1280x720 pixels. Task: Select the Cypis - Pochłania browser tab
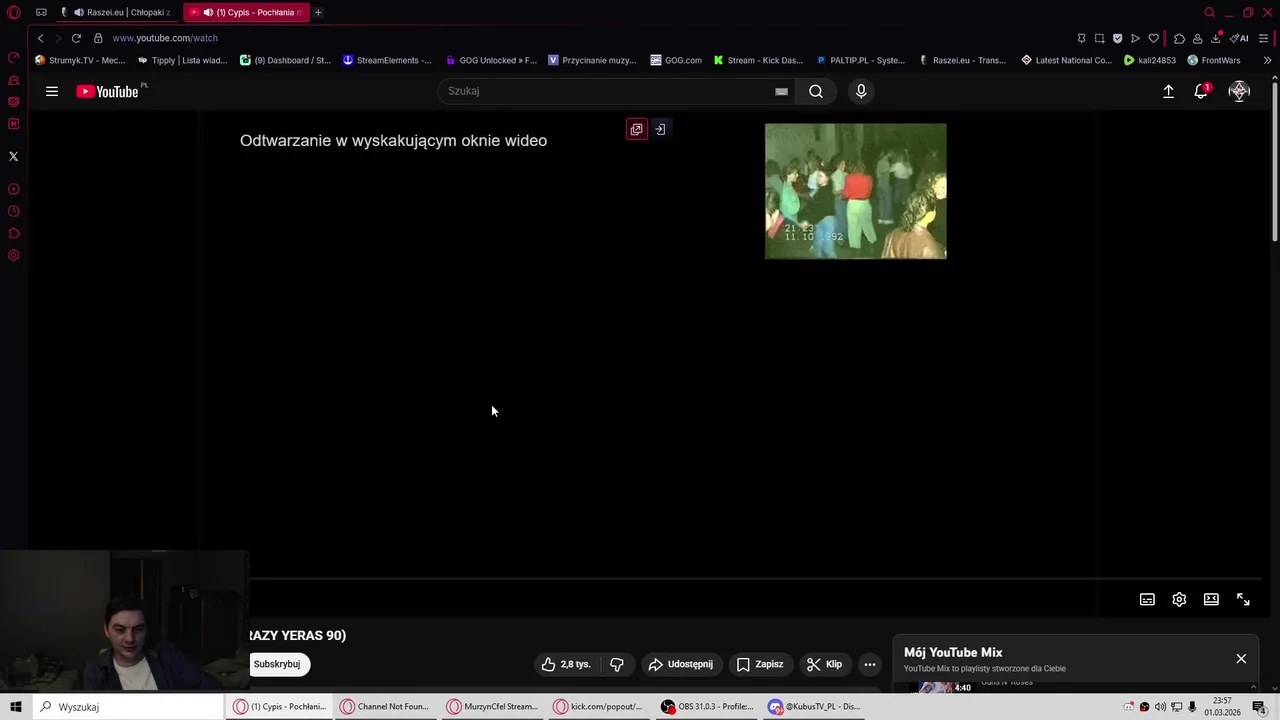(247, 12)
